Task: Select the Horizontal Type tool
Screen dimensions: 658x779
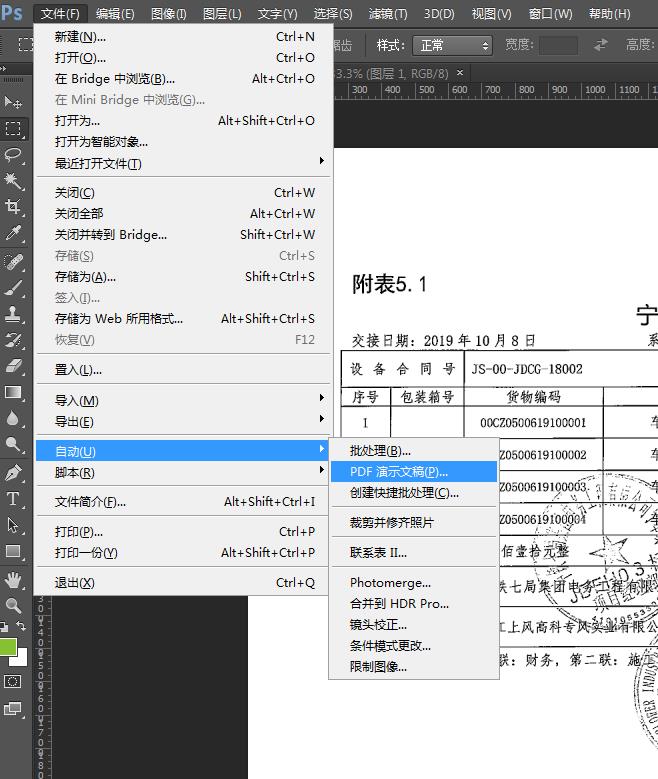Action: [12, 499]
